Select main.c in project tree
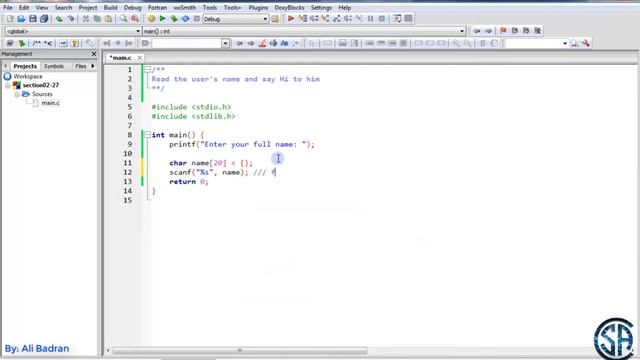The height and width of the screenshot is (360, 640). (51, 103)
